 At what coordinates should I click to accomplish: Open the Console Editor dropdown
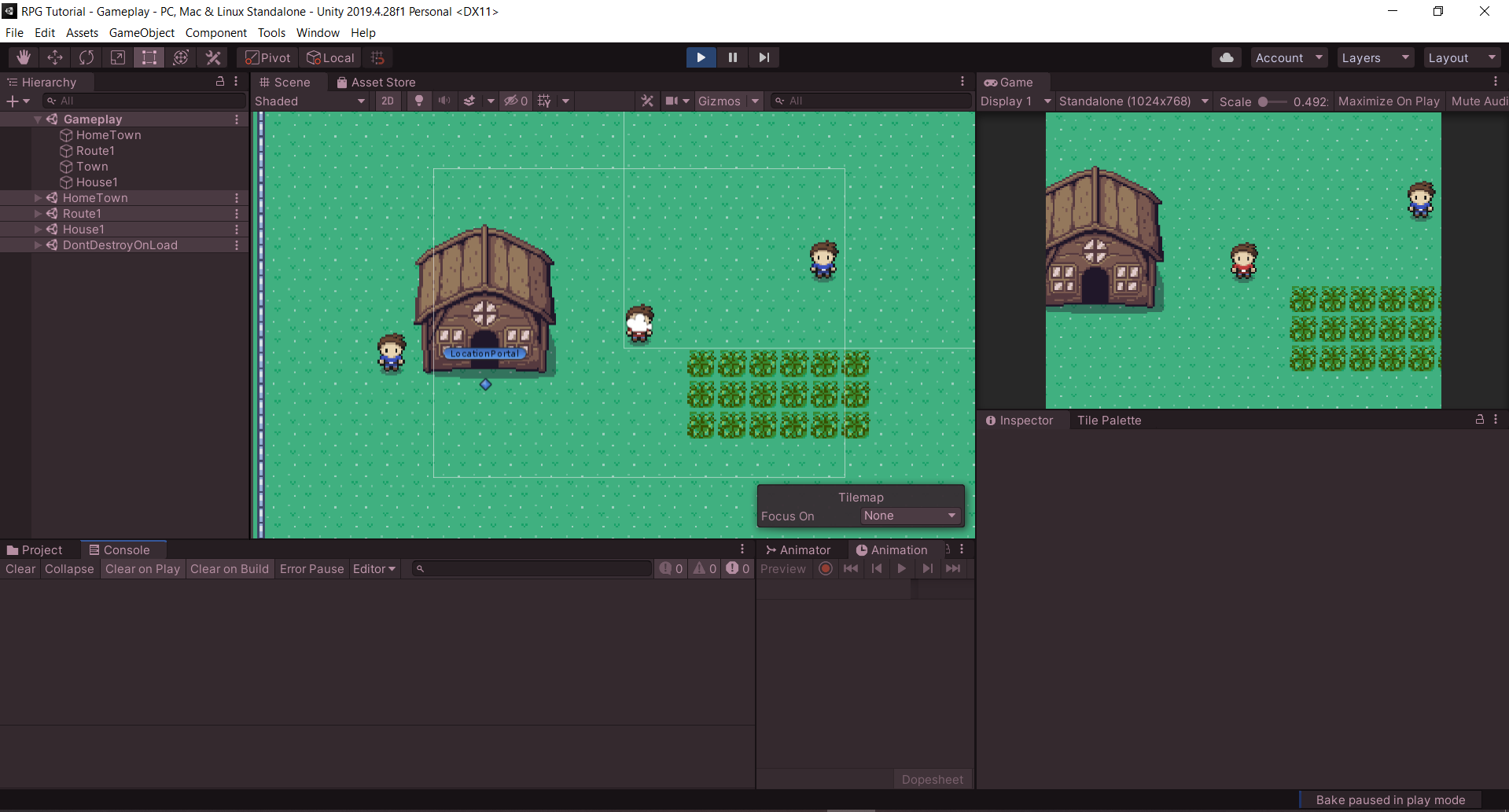click(374, 569)
